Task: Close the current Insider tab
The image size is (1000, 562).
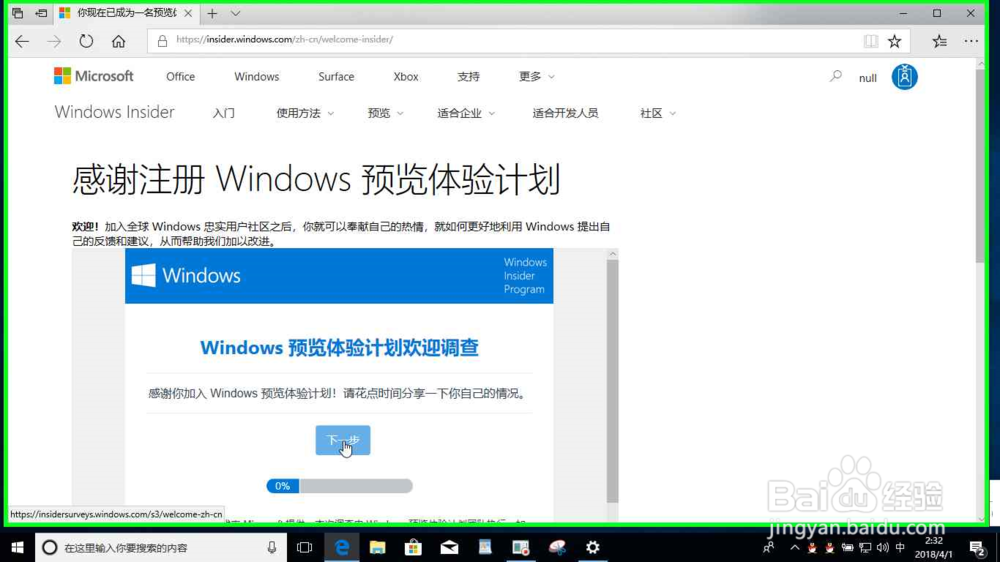Action: click(188, 13)
